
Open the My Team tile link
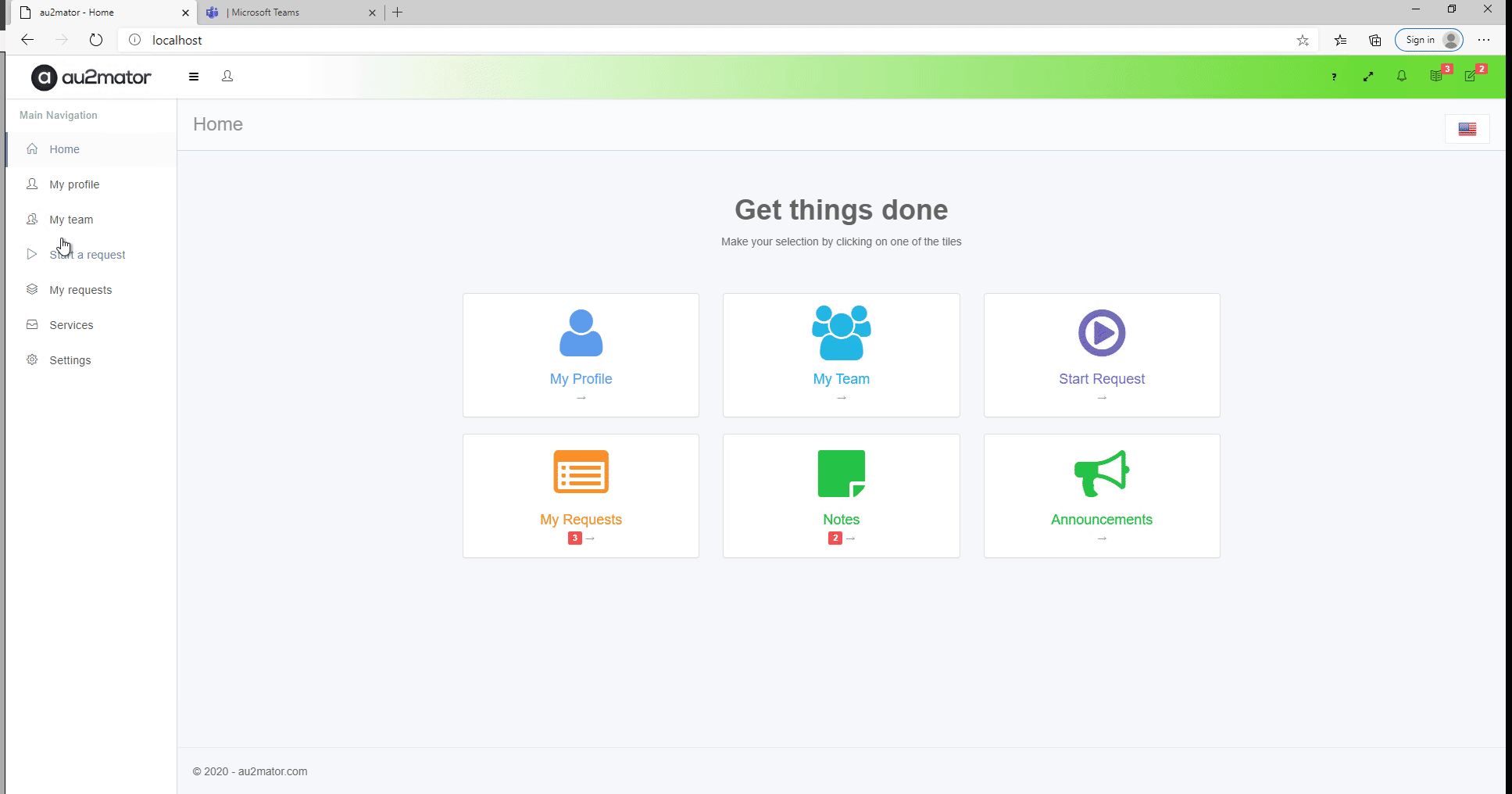pyautogui.click(x=842, y=379)
